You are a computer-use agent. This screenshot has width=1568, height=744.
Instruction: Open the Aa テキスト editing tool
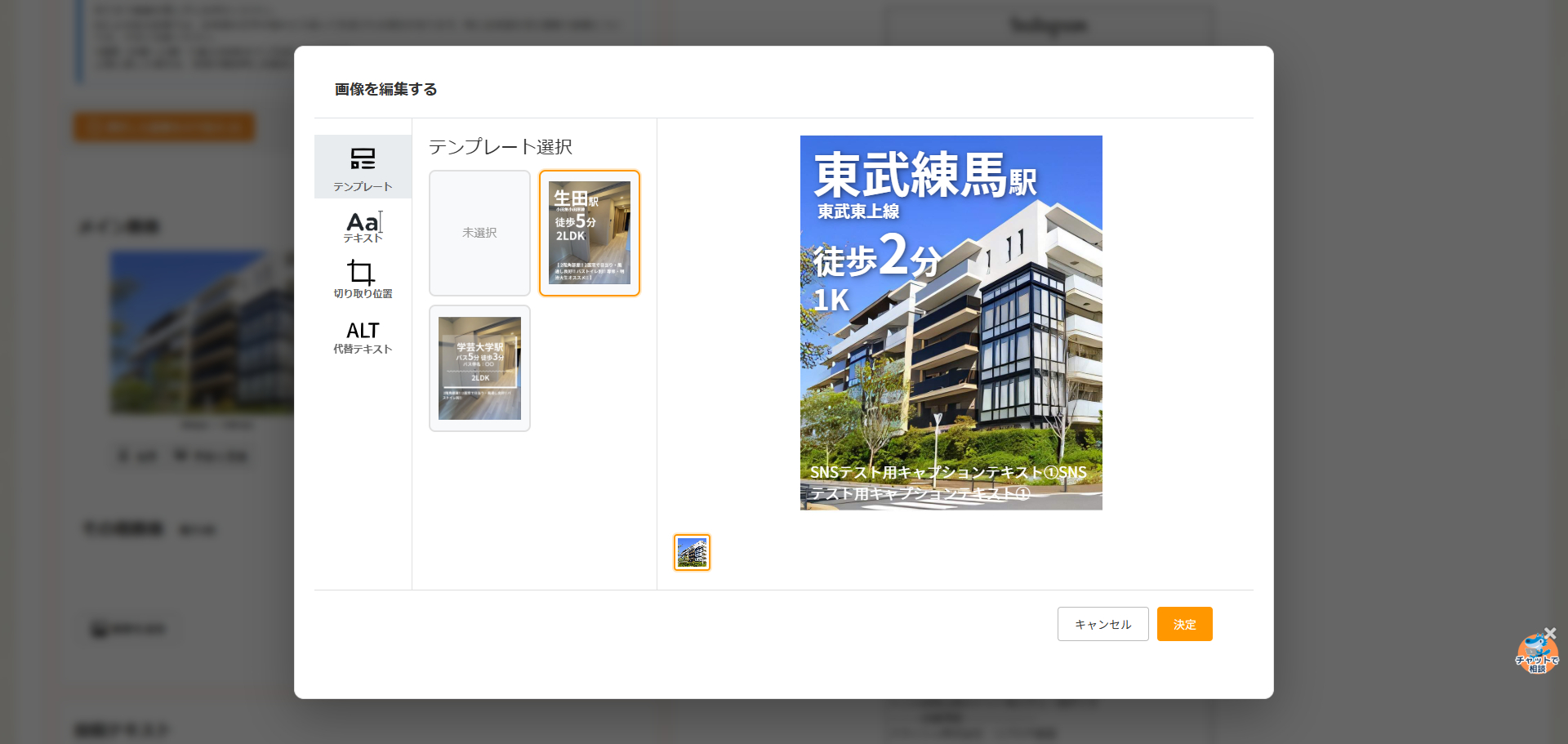pos(363,225)
